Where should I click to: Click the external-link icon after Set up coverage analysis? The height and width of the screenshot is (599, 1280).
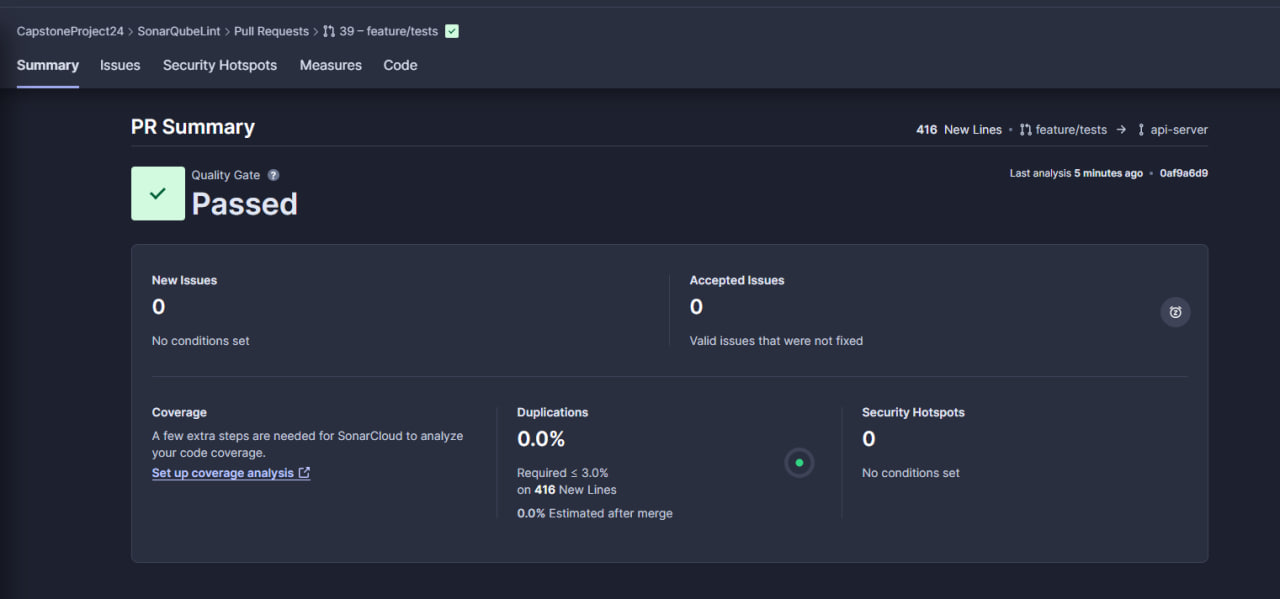[304, 473]
